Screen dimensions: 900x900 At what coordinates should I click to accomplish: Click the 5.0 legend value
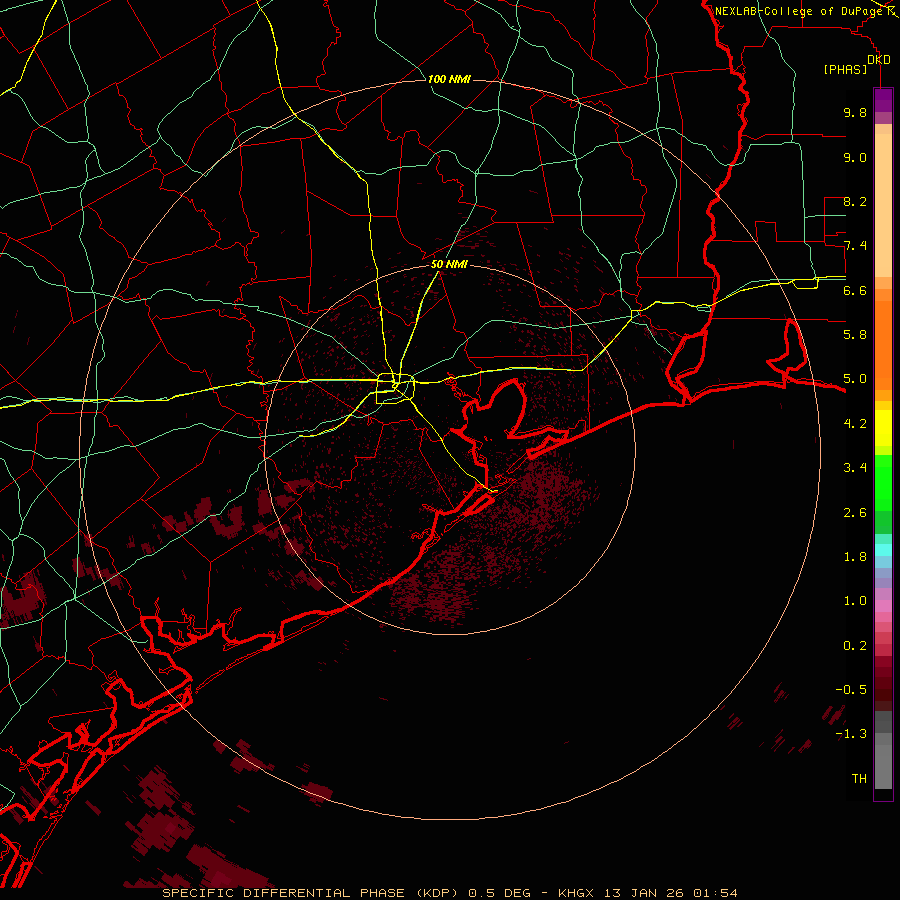[x=855, y=379]
